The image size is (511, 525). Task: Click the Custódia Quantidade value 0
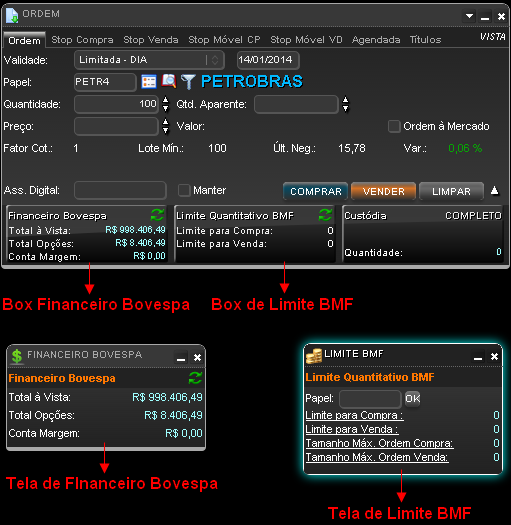pyautogui.click(x=499, y=252)
